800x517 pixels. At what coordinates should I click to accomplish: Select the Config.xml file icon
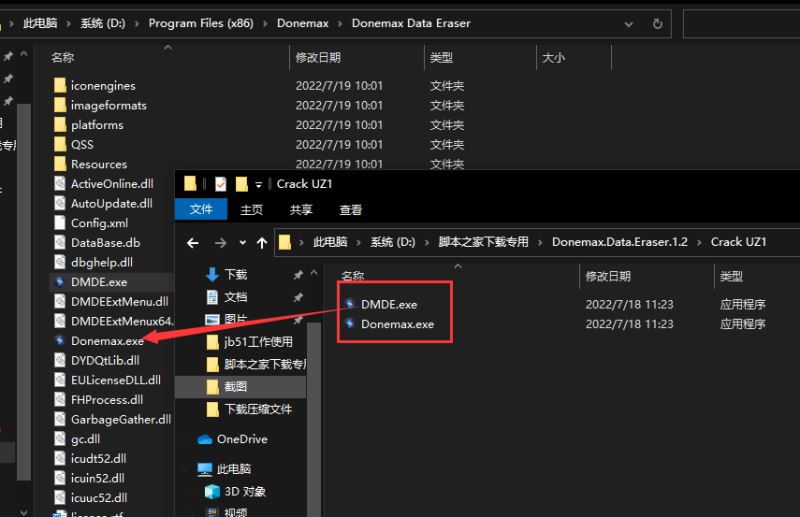tap(60, 223)
